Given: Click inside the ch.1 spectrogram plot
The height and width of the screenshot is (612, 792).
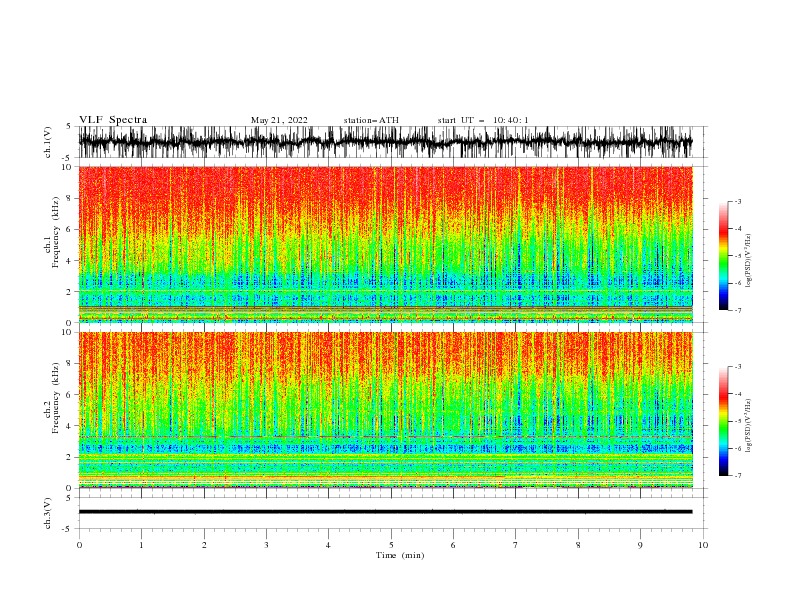Looking at the screenshot, I should (x=385, y=244).
